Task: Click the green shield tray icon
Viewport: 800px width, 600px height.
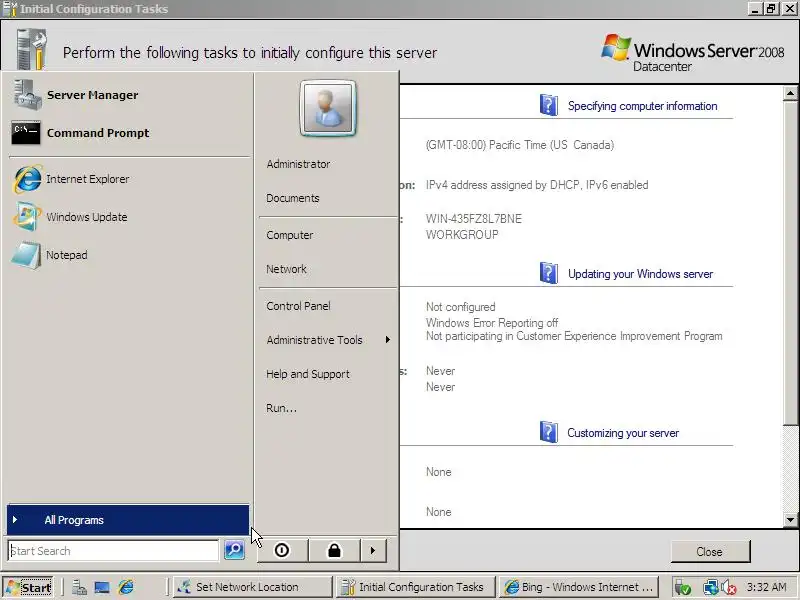Action: (683, 588)
